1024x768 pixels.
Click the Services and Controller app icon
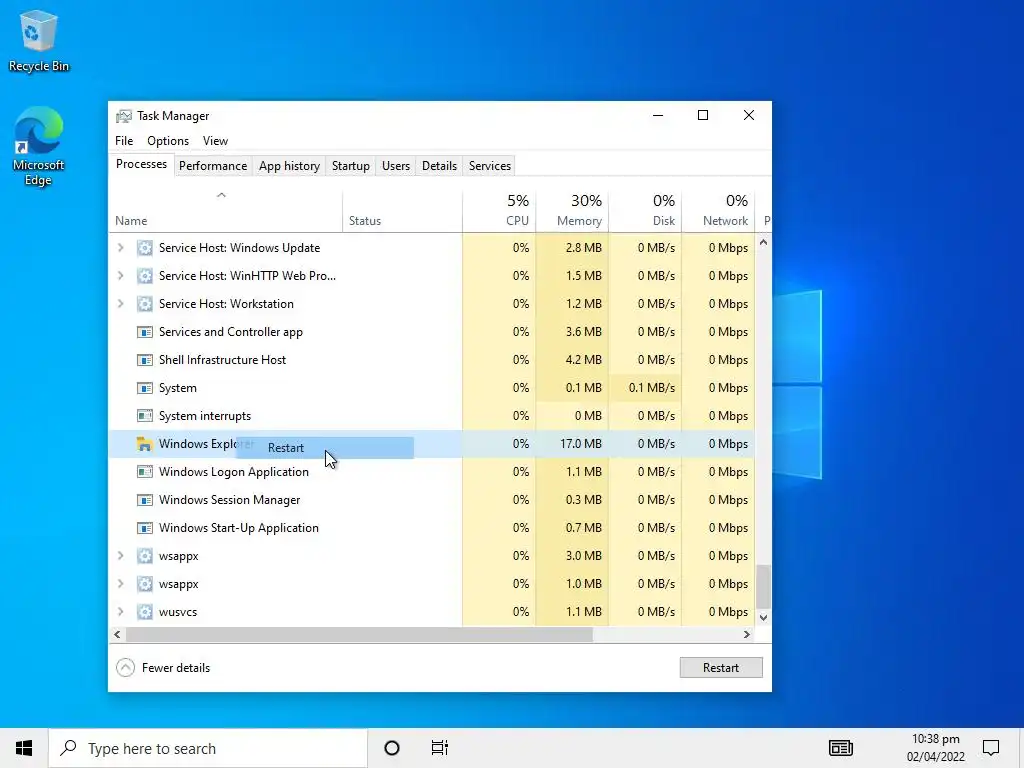point(144,332)
